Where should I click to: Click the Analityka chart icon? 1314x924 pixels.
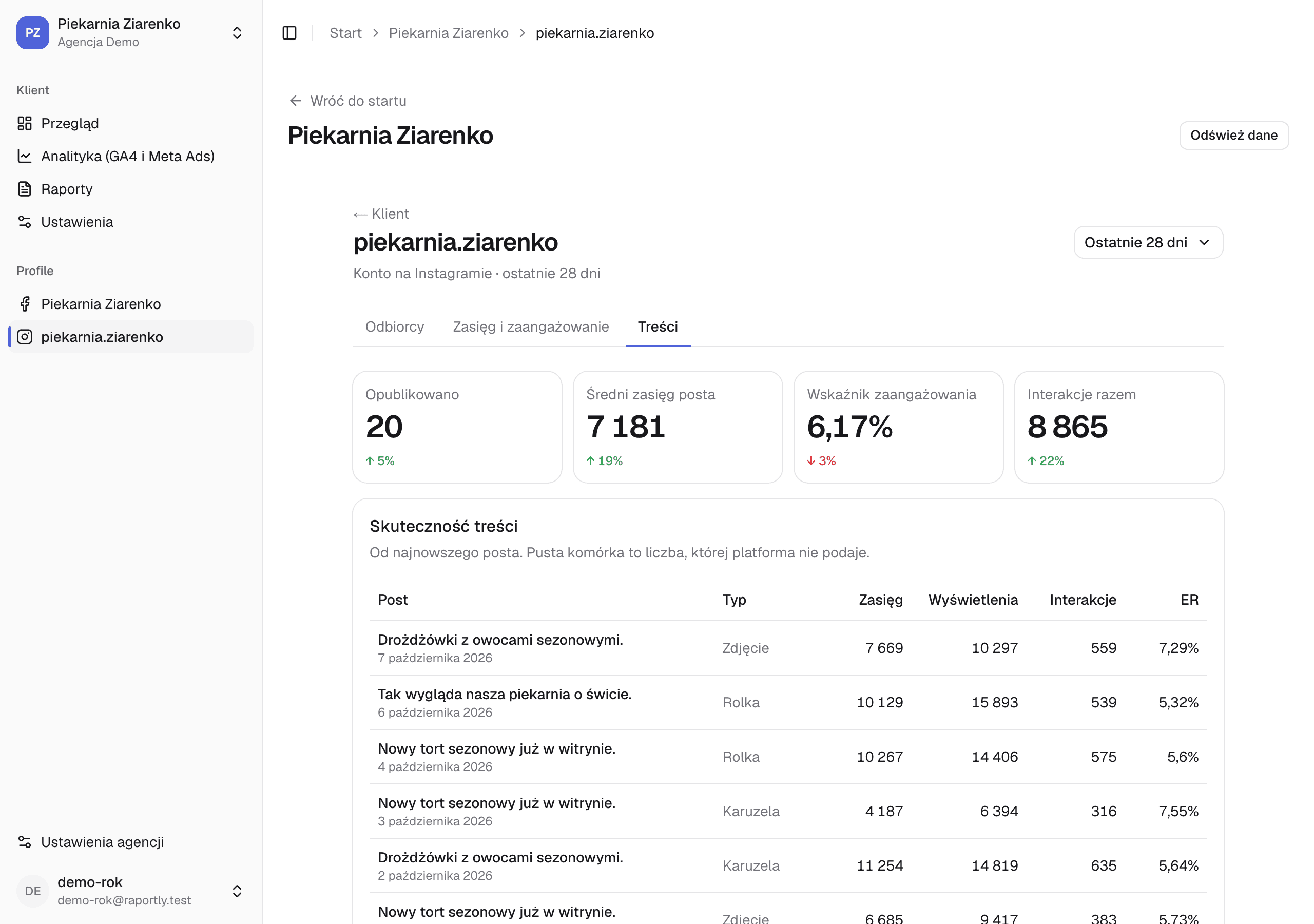click(25, 156)
